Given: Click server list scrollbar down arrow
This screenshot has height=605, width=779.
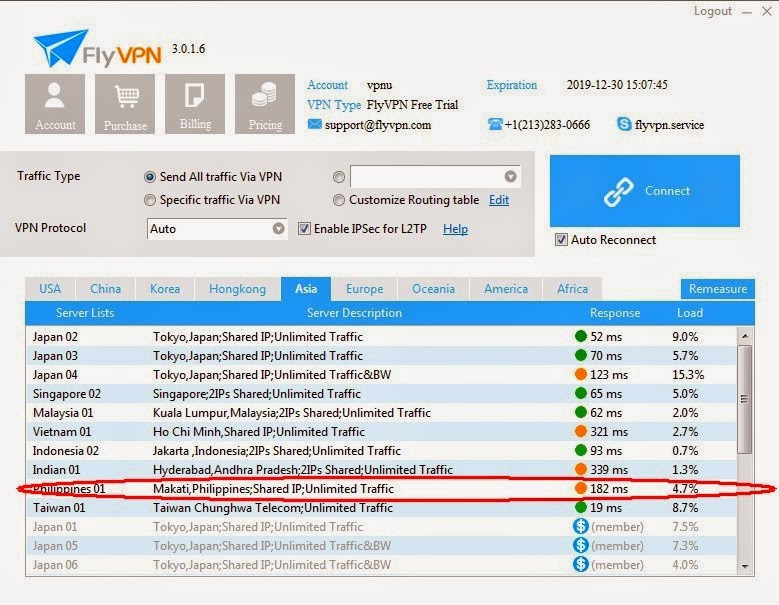Looking at the screenshot, I should point(745,566).
